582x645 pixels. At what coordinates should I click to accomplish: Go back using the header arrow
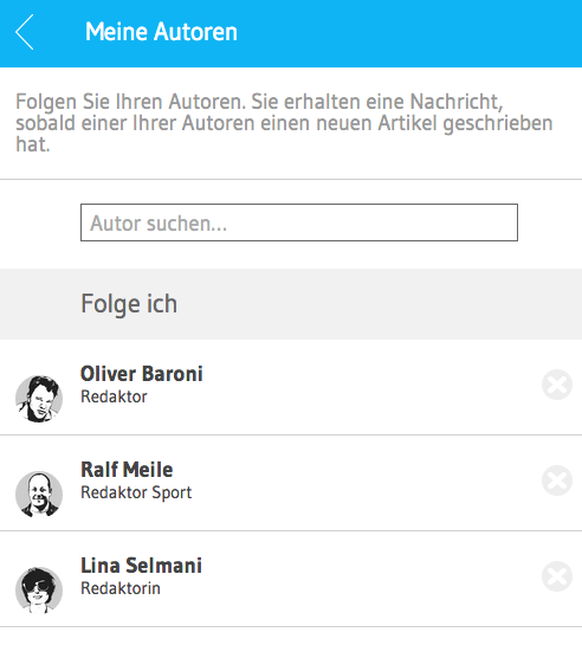click(x=24, y=32)
